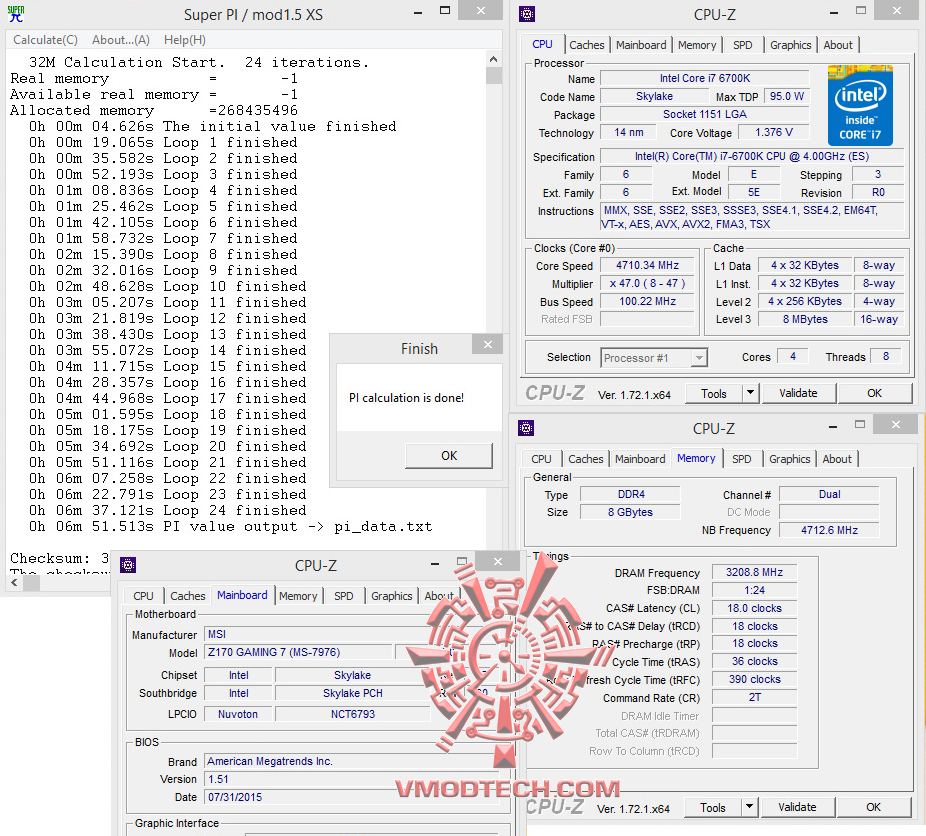Open Calculate(C) menu in Super PI
The image size is (926, 836).
coord(45,40)
